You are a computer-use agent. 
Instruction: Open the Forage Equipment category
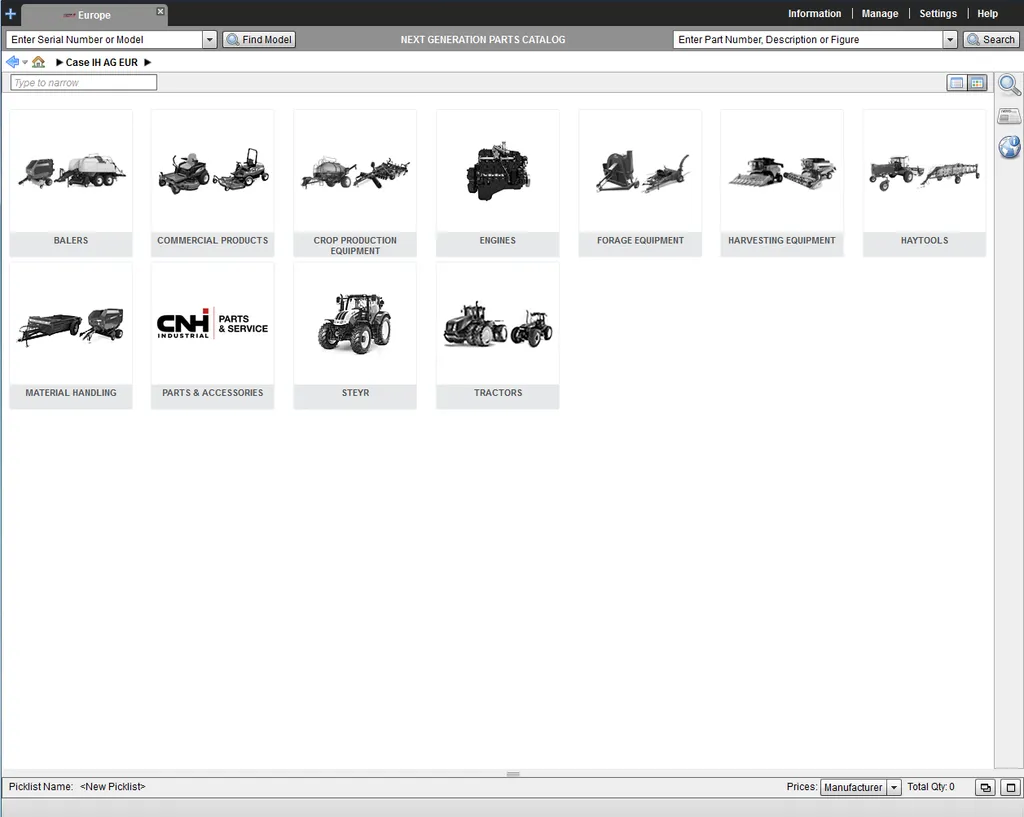[x=640, y=183]
